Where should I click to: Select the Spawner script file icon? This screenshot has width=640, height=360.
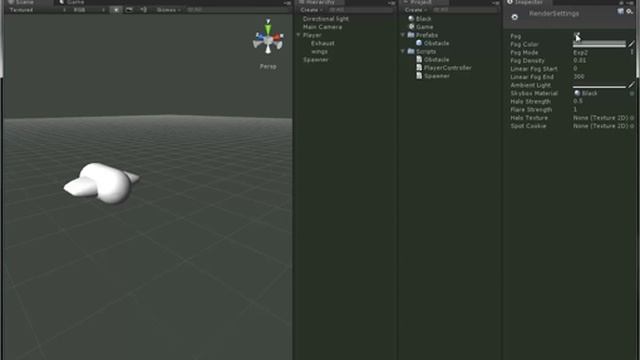[x=419, y=76]
